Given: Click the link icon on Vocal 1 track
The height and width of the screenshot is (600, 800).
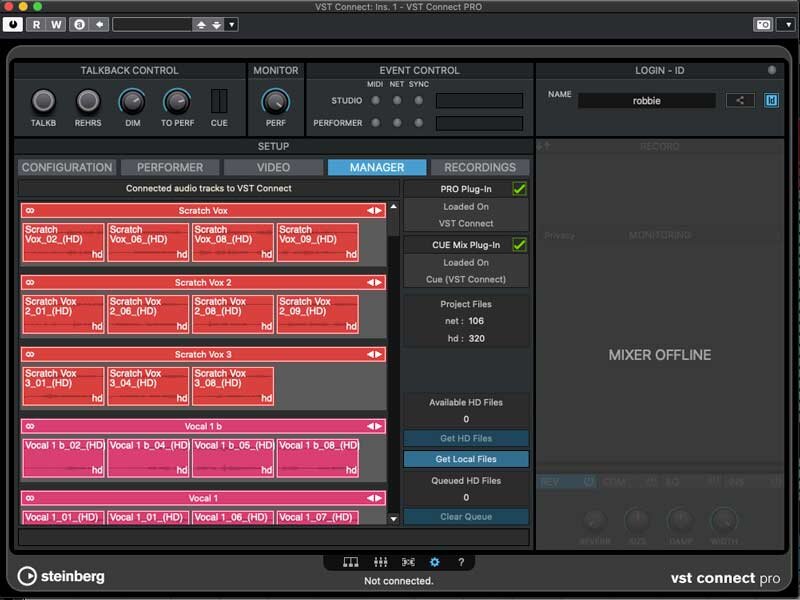Looking at the screenshot, I should pyautogui.click(x=30, y=498).
